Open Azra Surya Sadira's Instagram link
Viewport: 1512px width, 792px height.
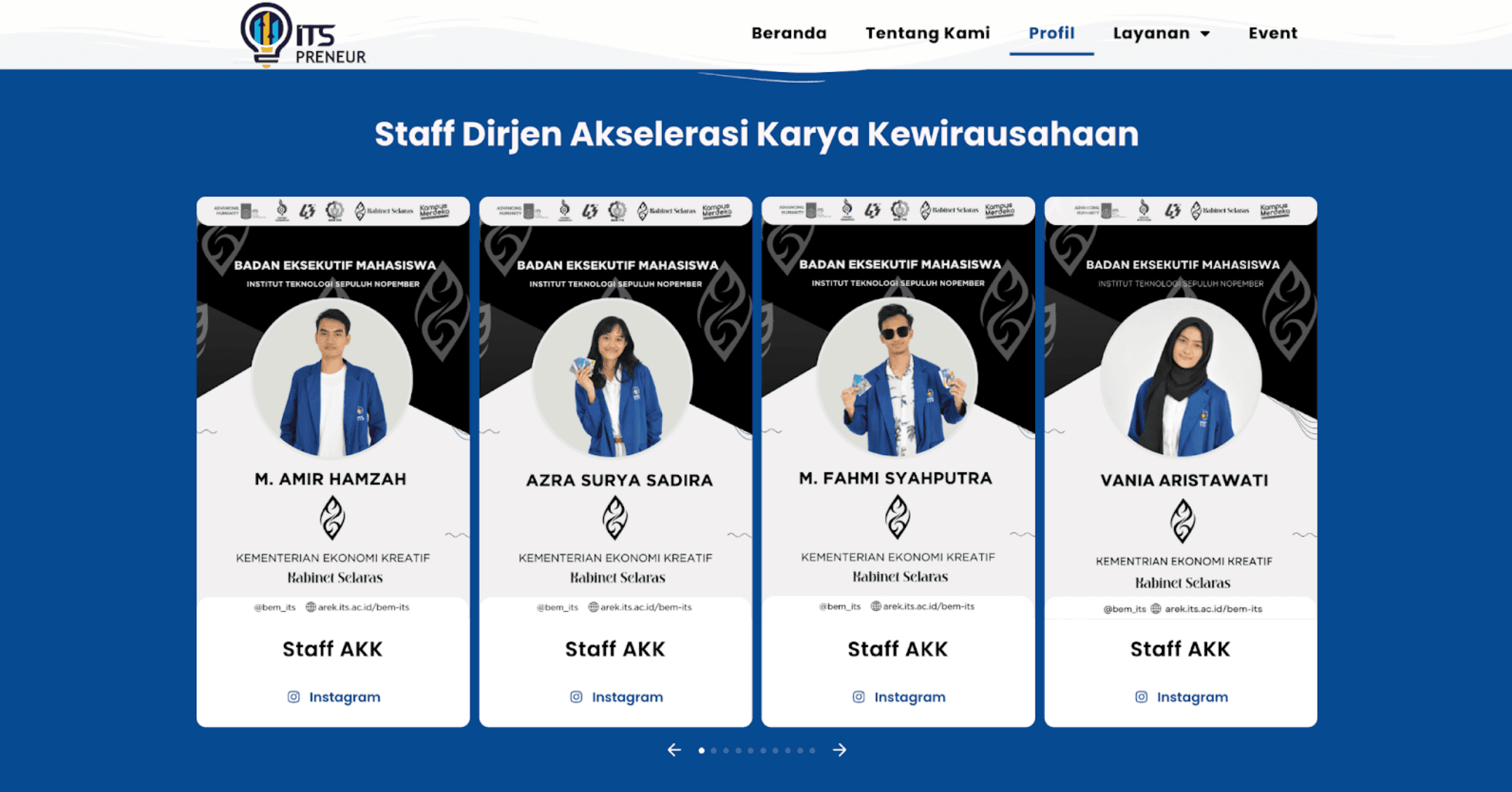point(627,697)
